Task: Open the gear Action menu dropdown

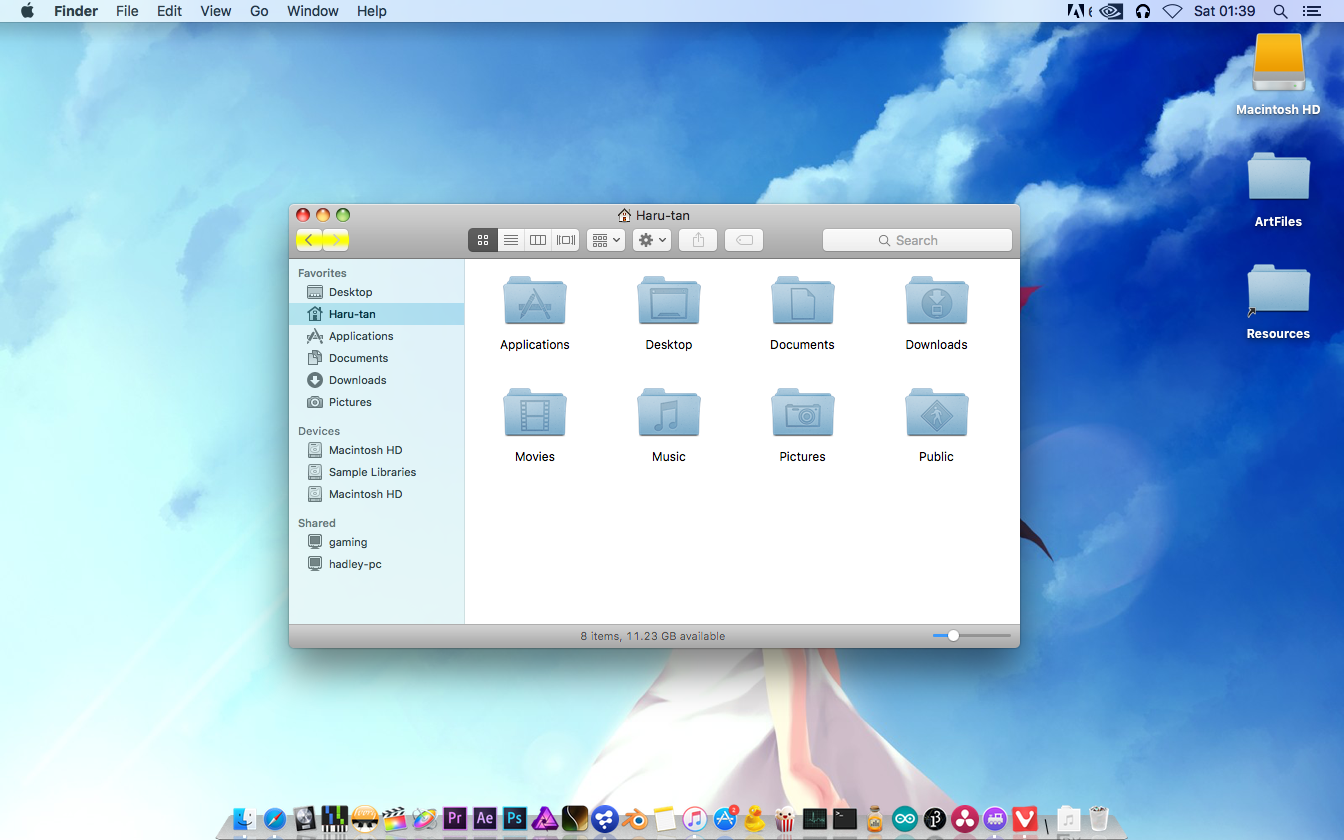Action: [x=651, y=240]
